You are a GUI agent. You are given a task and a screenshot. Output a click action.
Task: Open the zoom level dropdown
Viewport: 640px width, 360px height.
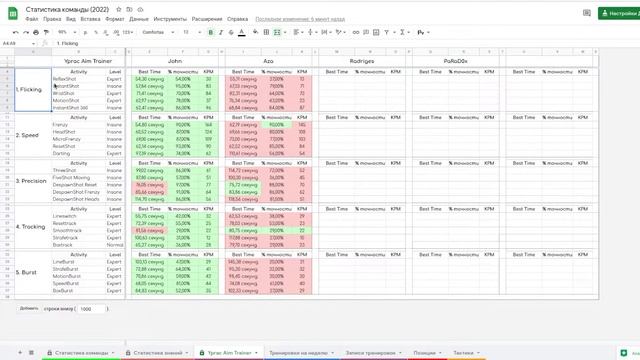point(67,32)
